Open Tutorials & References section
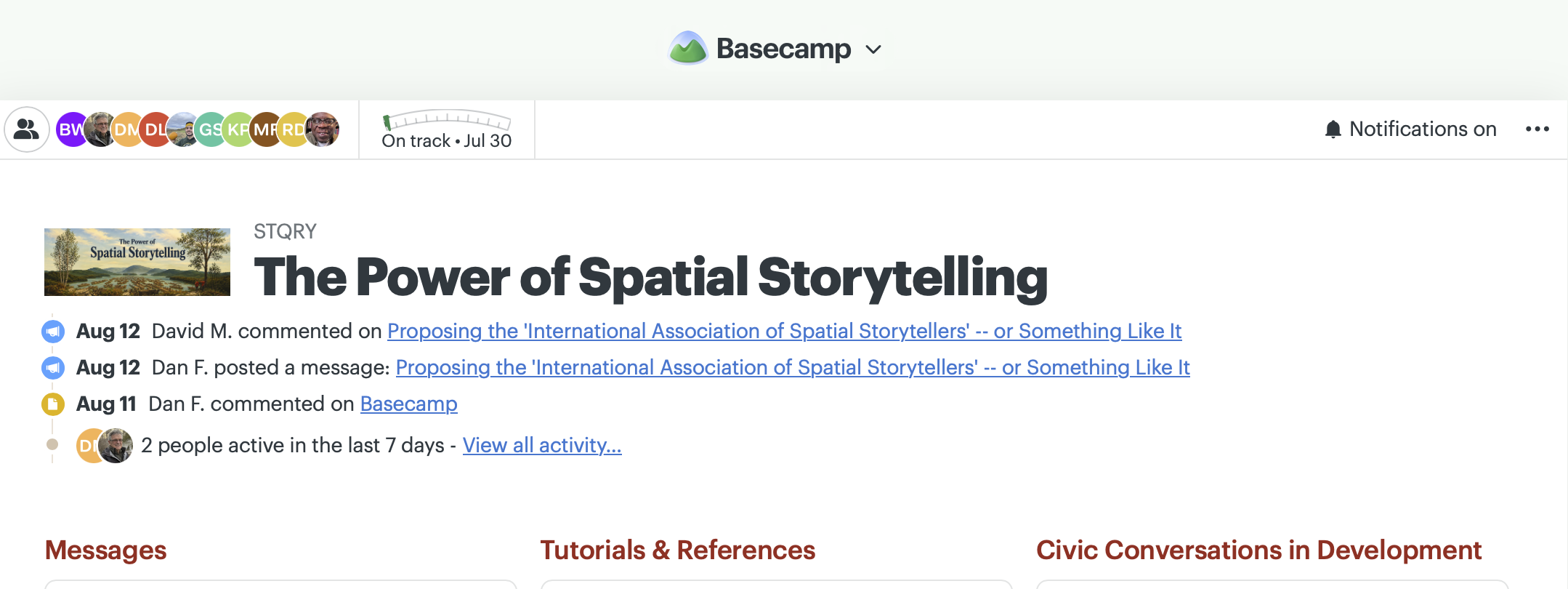This screenshot has height=589, width=1568. coord(677,550)
